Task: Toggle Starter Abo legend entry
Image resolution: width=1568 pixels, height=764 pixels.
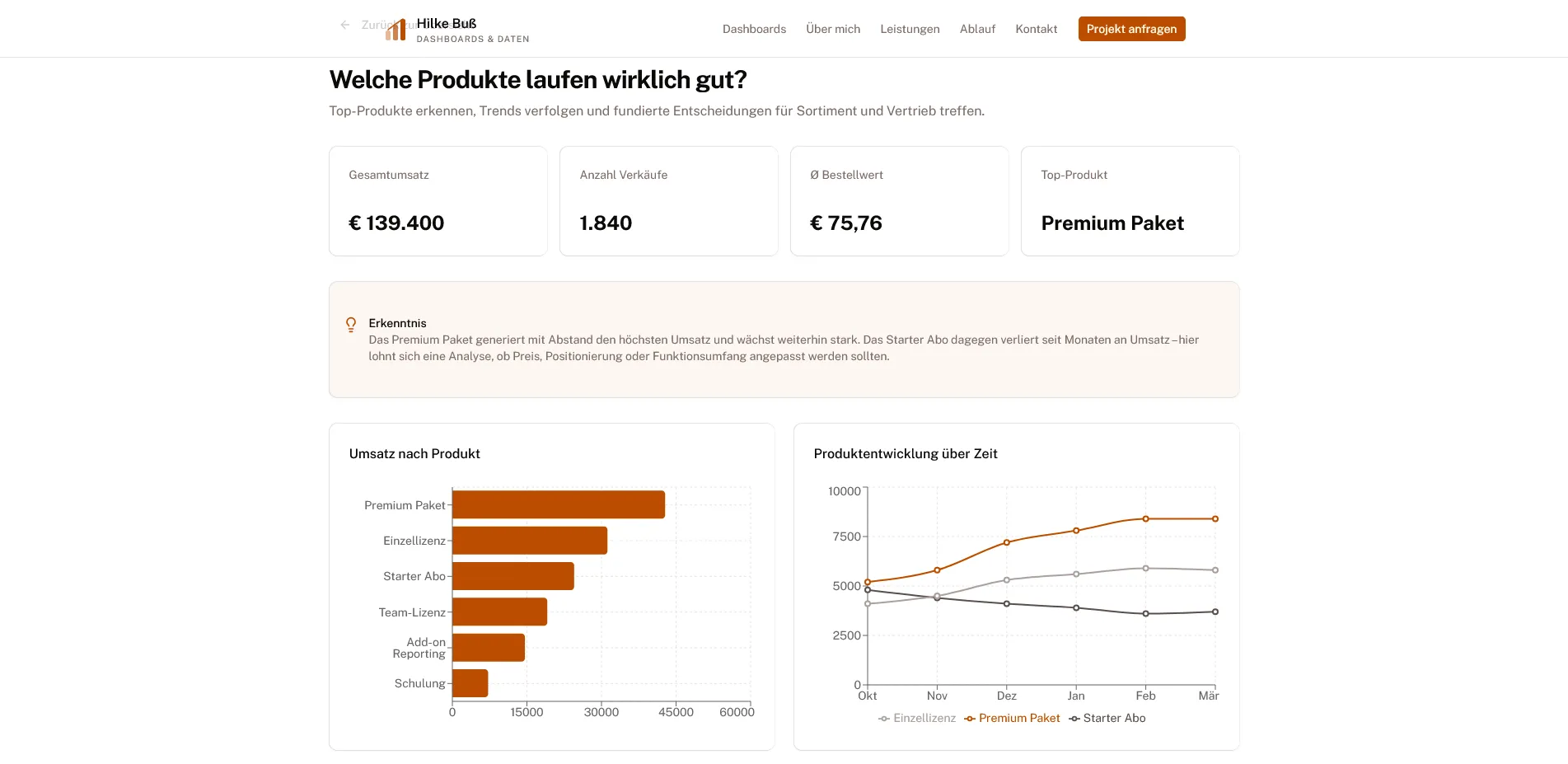Action: coord(1107,718)
